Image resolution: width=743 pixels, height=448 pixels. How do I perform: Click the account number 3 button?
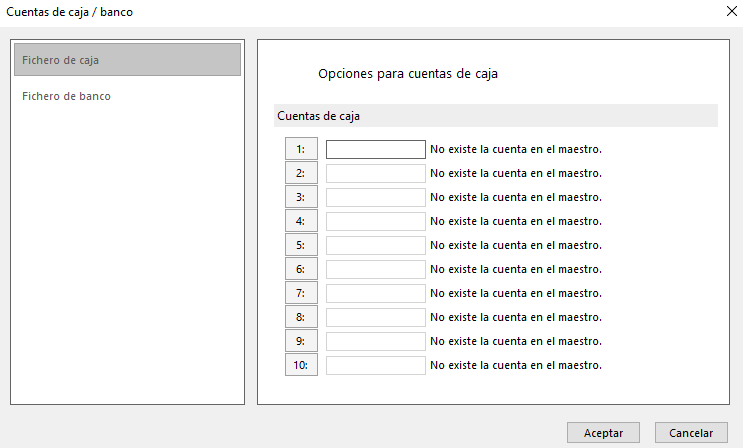pos(301,197)
